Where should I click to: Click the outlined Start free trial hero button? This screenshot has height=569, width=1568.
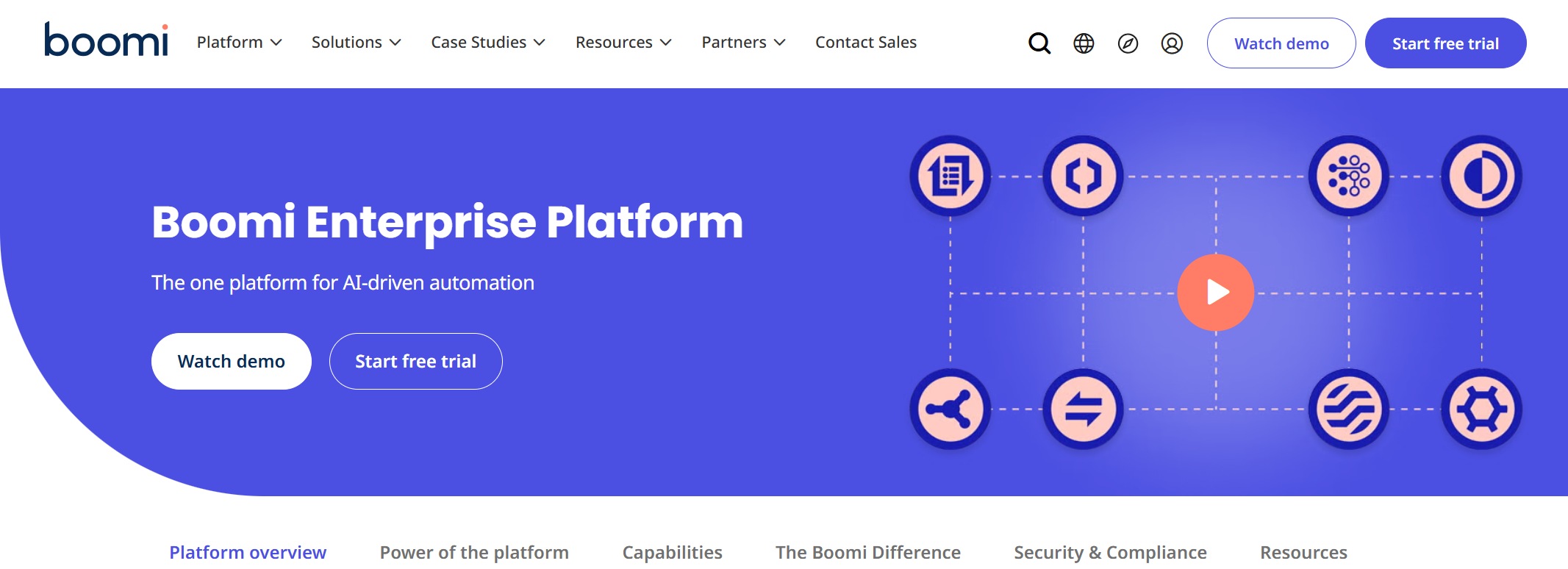[416, 361]
